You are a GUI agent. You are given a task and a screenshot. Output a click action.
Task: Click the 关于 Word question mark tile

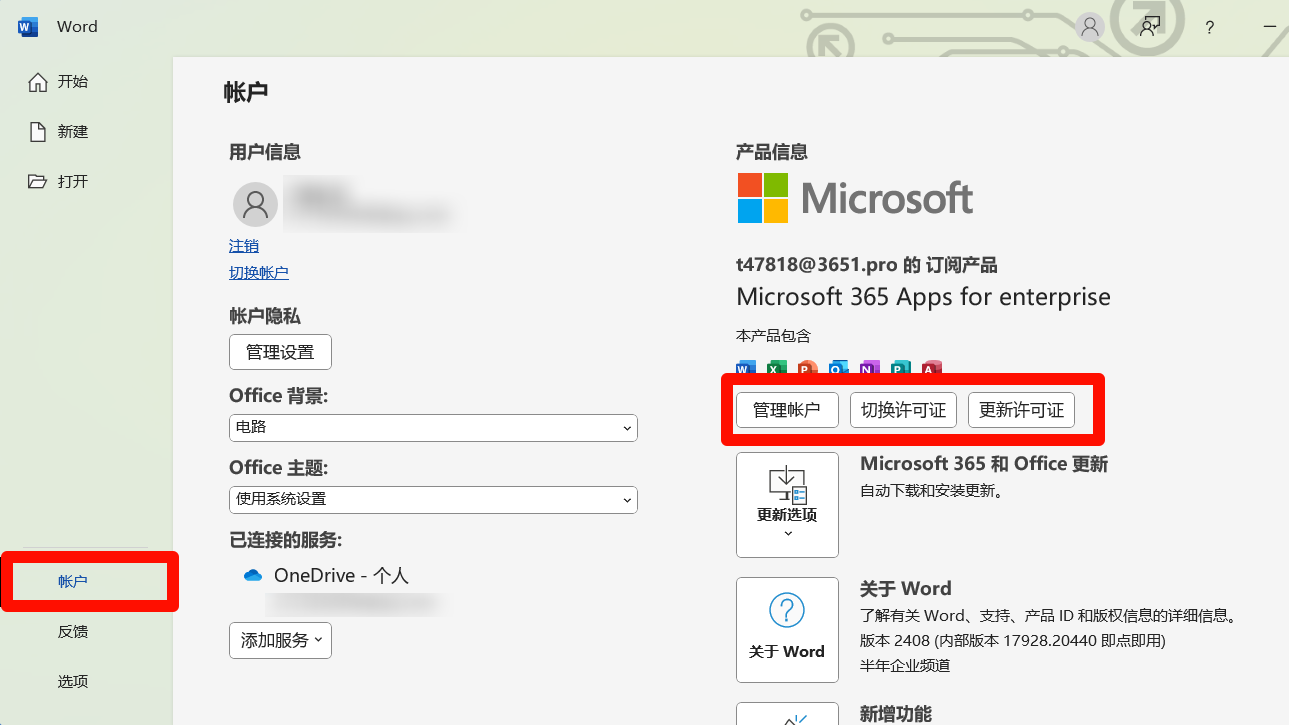pyautogui.click(x=787, y=629)
